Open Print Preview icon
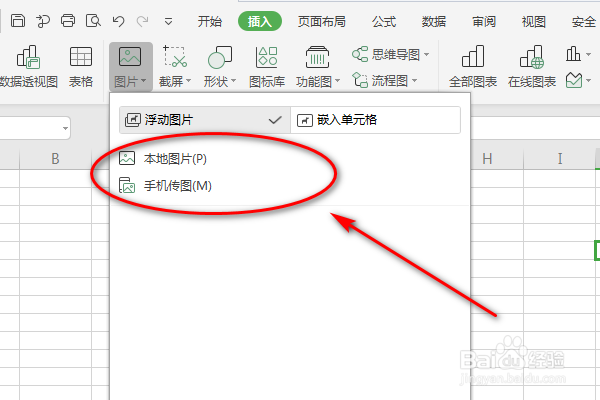The image size is (600, 400). pos(93,21)
